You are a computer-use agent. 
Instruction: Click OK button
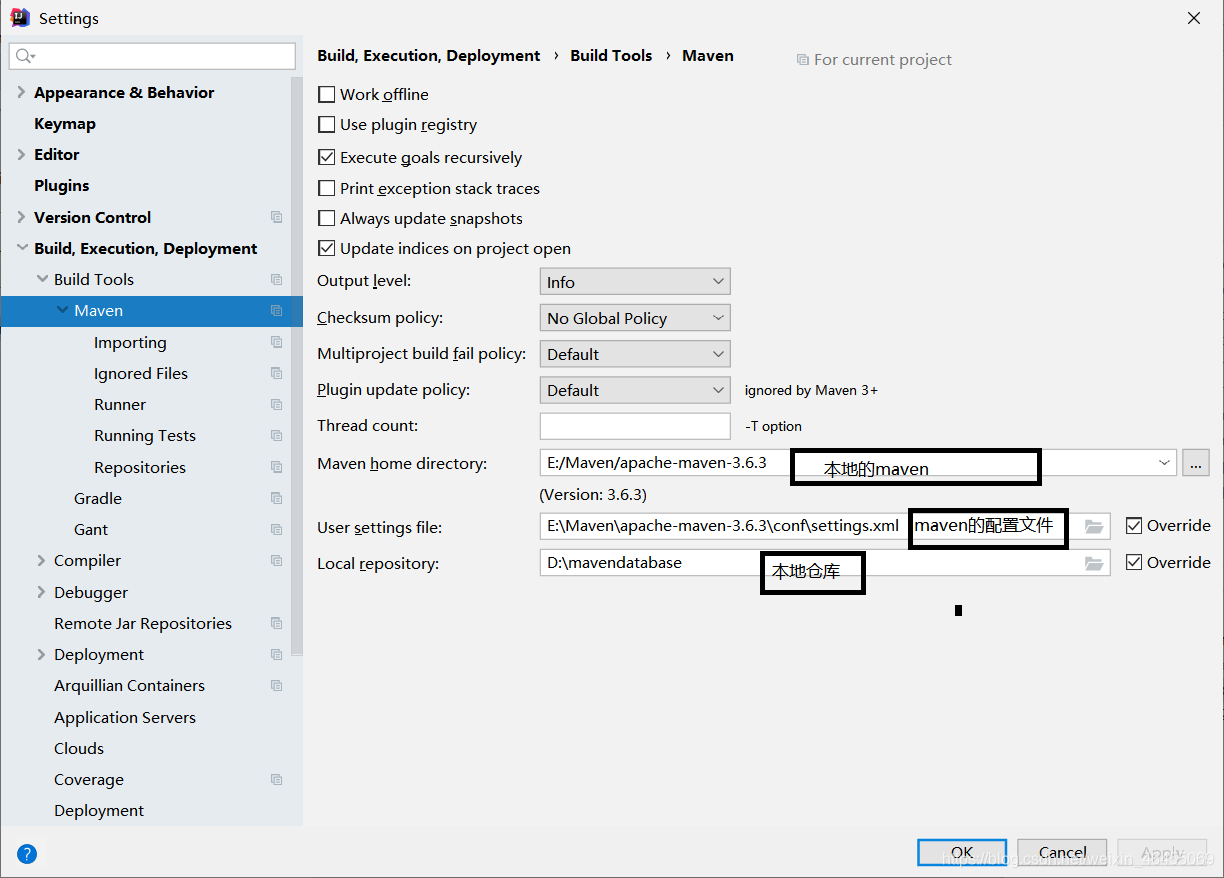coord(962,852)
